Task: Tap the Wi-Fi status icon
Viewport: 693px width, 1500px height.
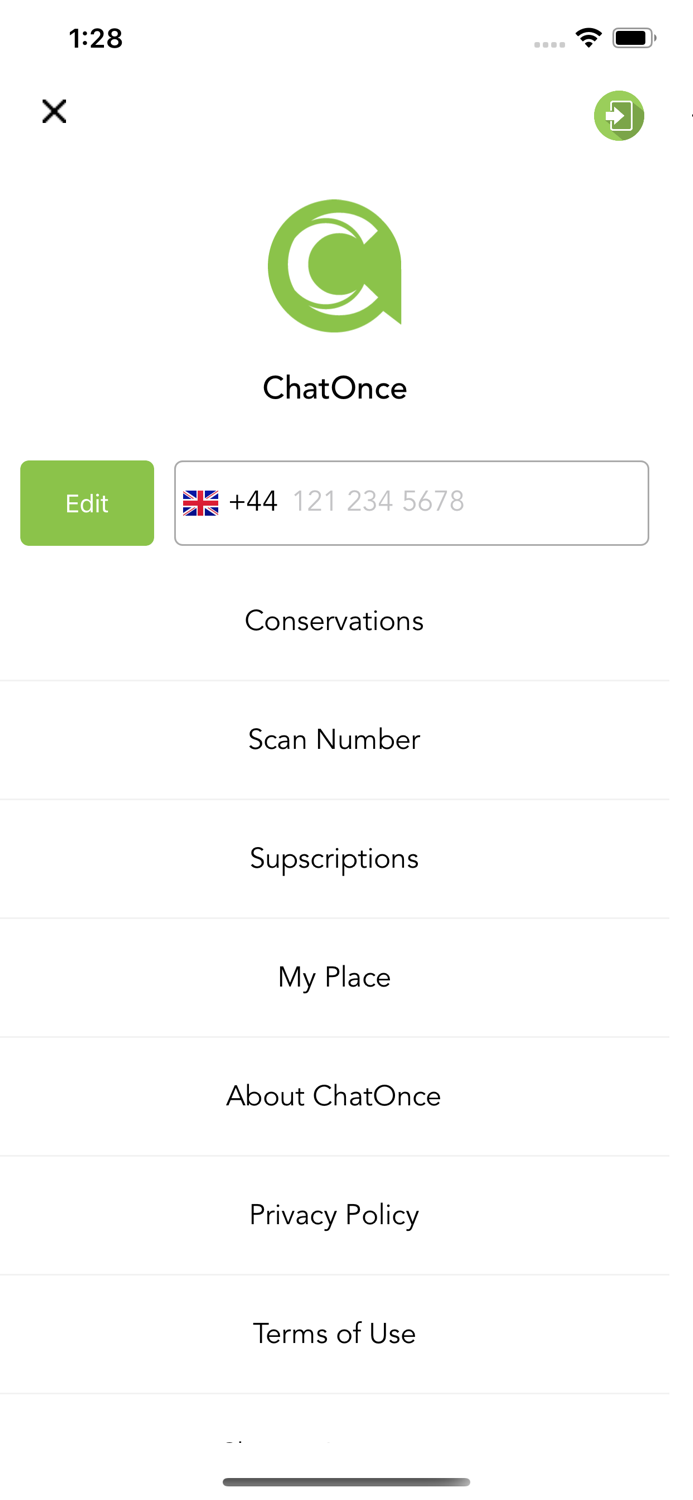Action: click(x=588, y=38)
